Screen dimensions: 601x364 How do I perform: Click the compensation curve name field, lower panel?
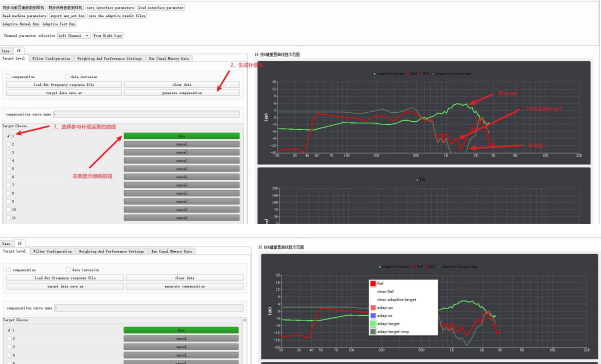pos(149,308)
